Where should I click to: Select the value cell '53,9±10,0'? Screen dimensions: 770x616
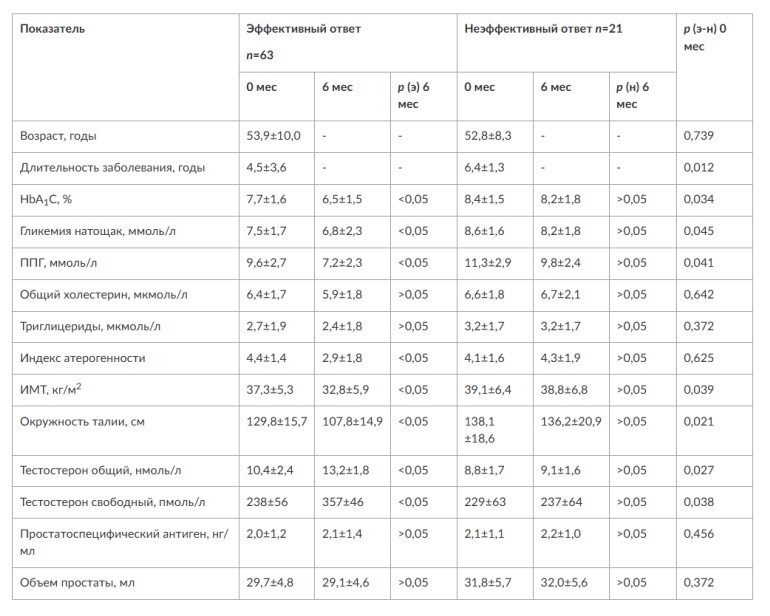pyautogui.click(x=273, y=135)
